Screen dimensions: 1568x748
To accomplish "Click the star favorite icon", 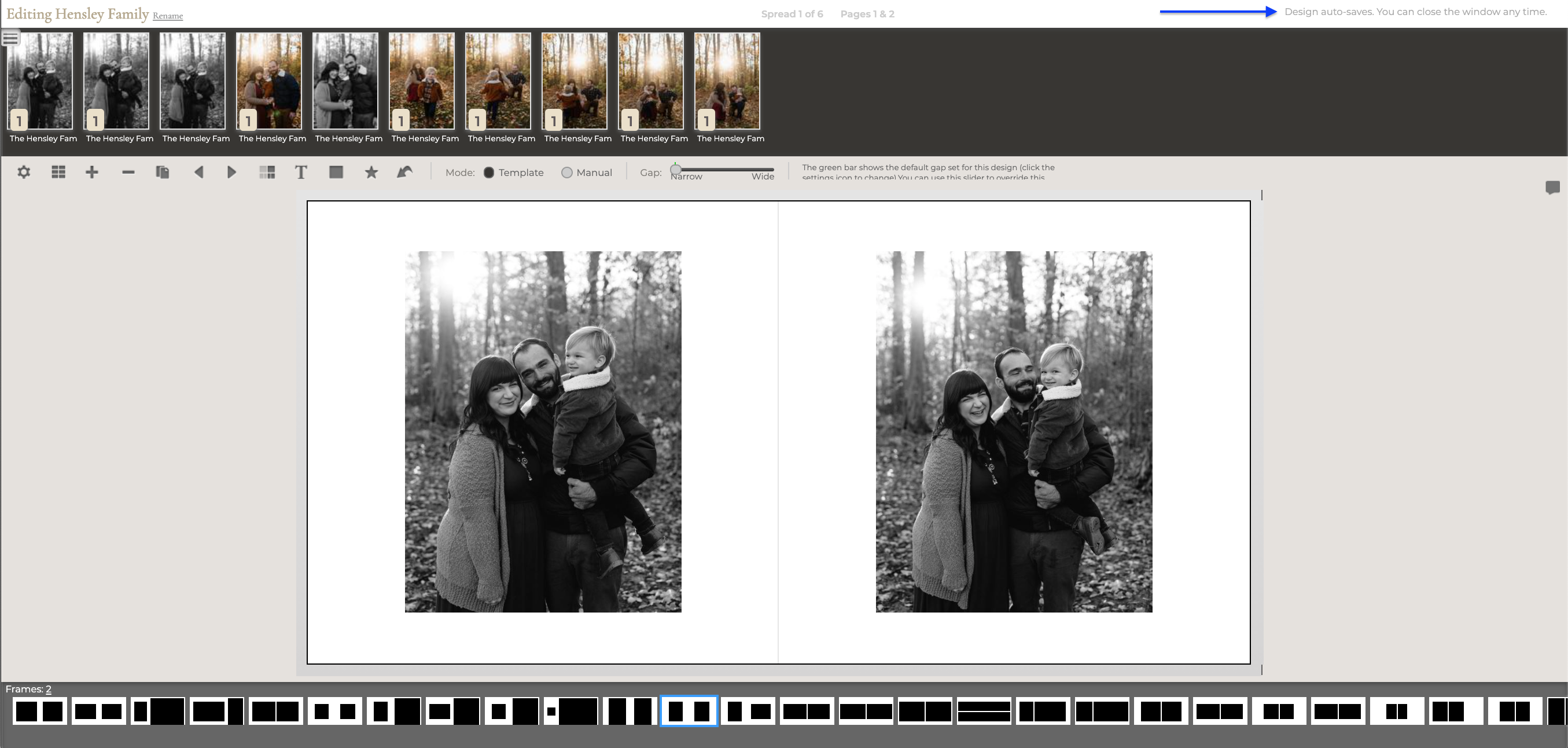I will pos(371,173).
